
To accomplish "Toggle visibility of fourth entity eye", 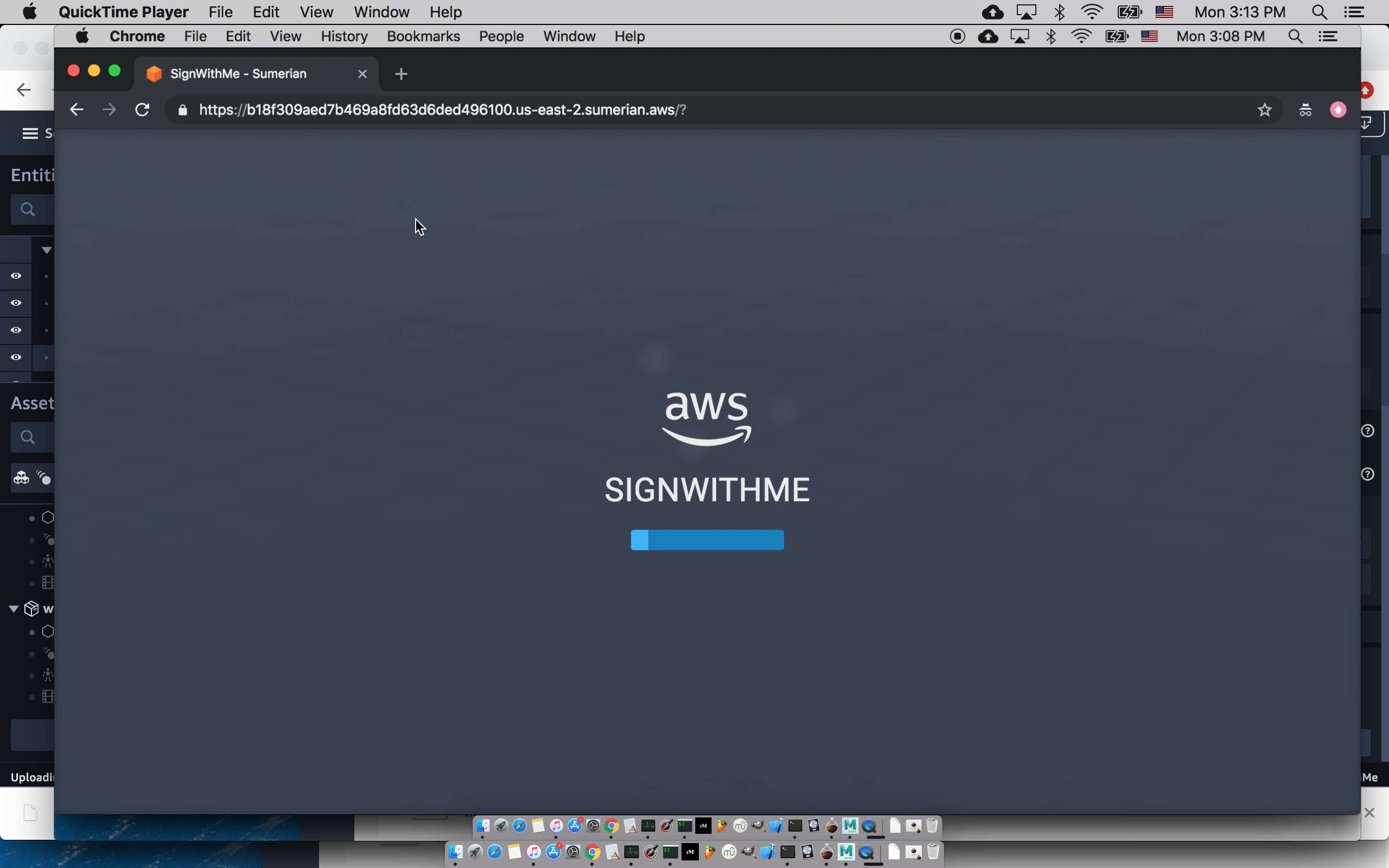I will click(16, 357).
